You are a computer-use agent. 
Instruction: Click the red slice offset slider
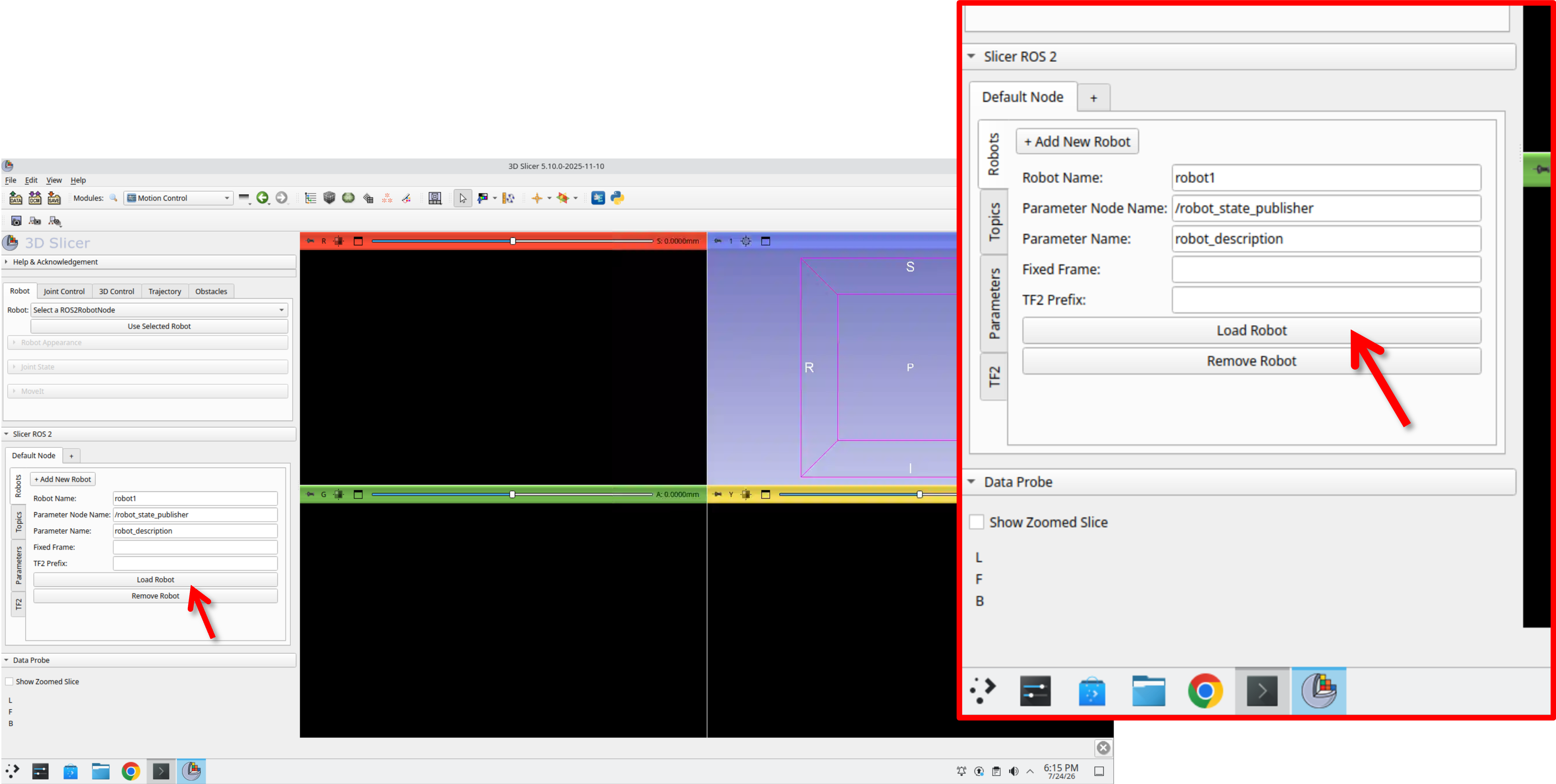[512, 241]
